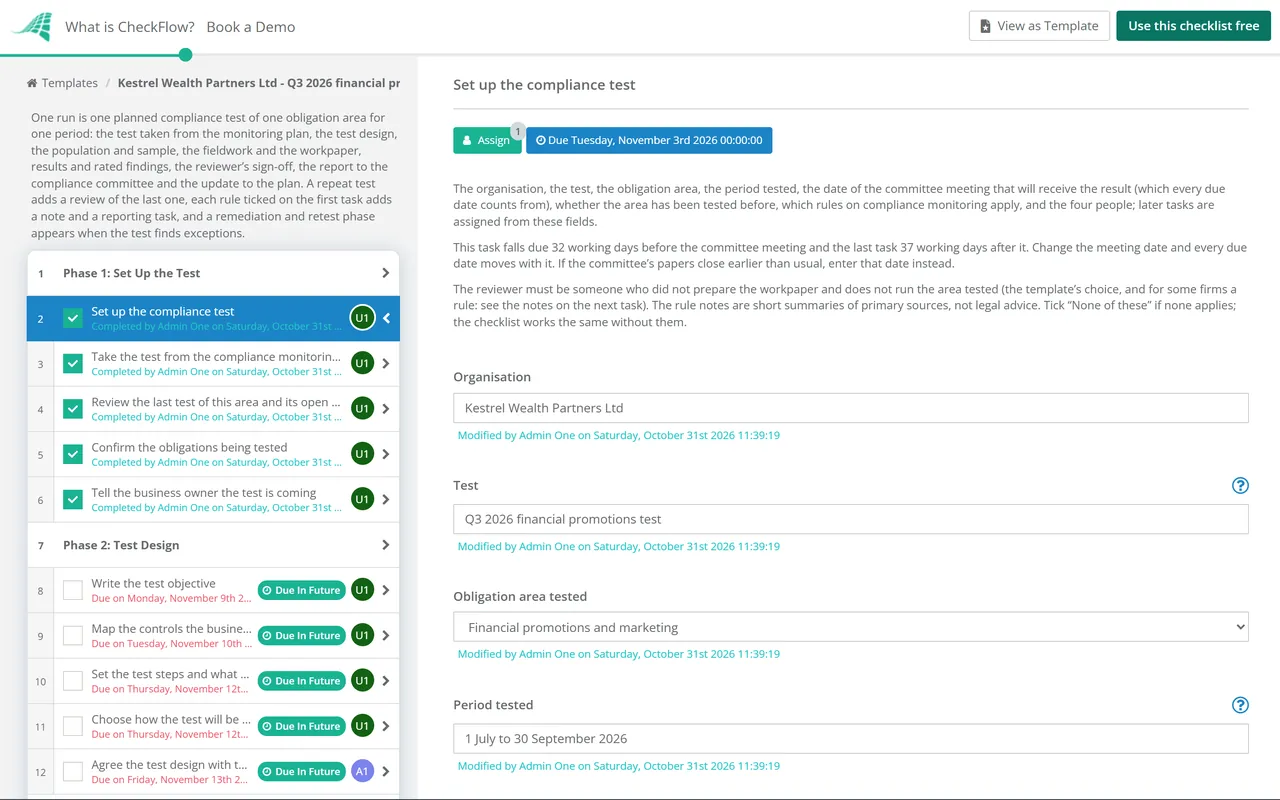Click Kestrel Wealth Partners breadcrumb title

tap(259, 83)
